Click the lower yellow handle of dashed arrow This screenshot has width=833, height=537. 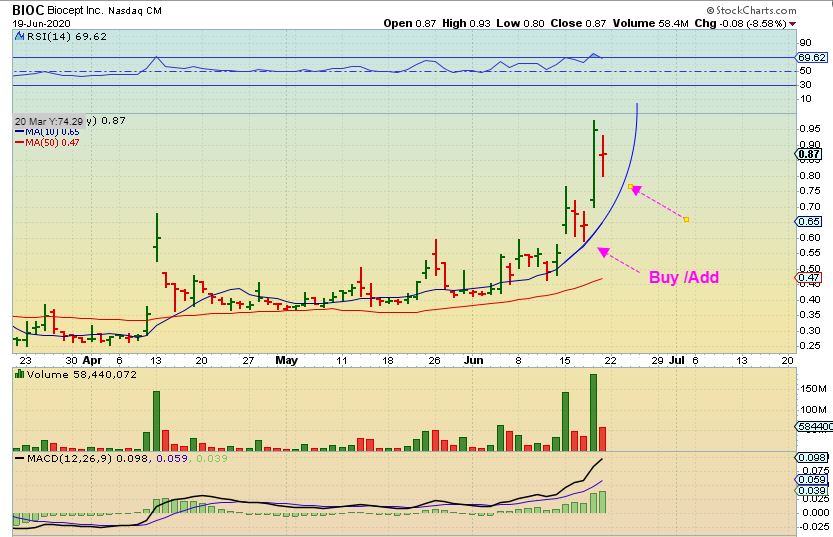point(686,219)
